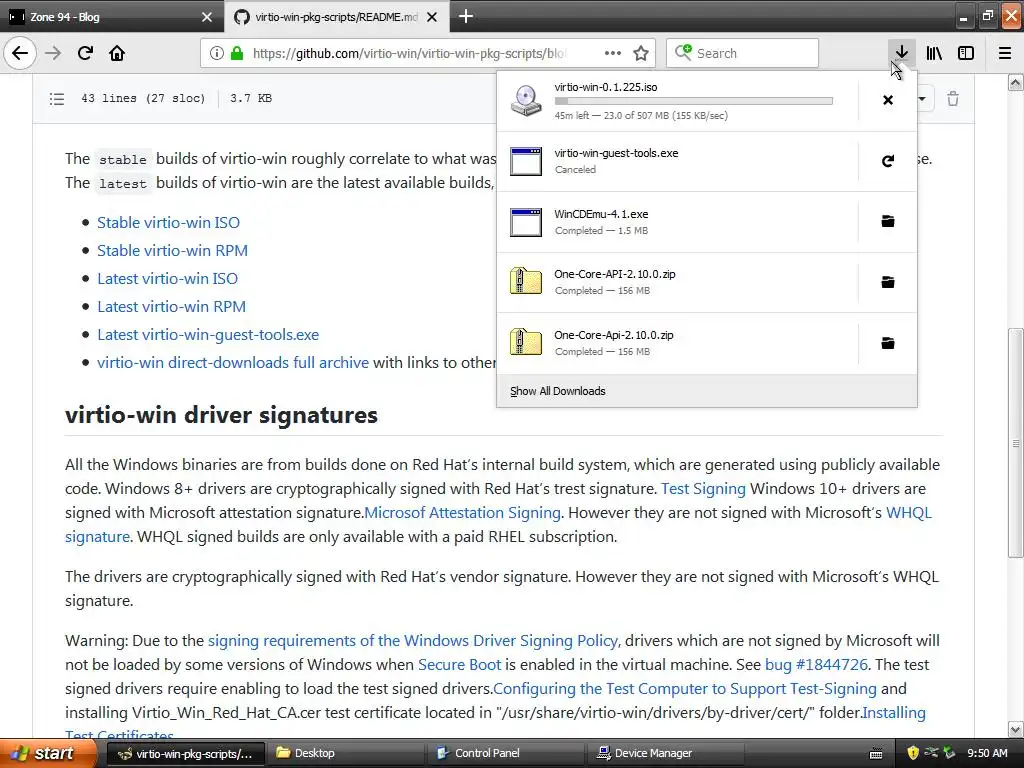This screenshot has height=768, width=1024.
Task: Open virtio-win direct-downloads full archive link
Action: [233, 362]
